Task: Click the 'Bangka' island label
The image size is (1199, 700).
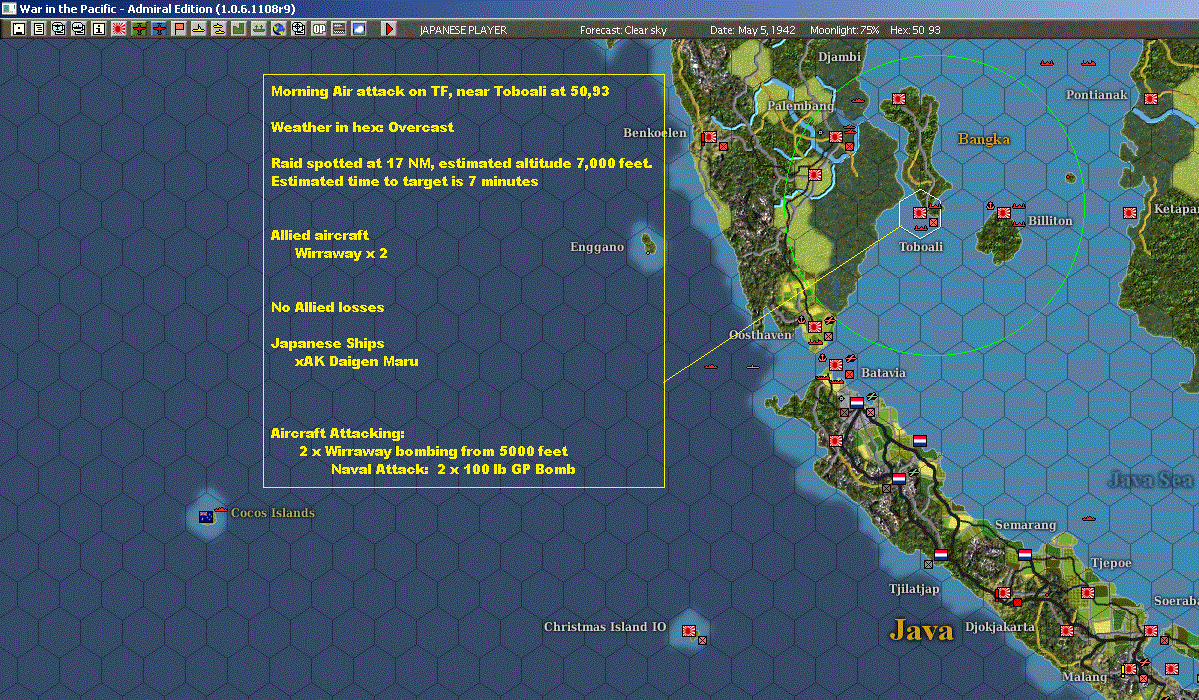Action: [x=983, y=139]
